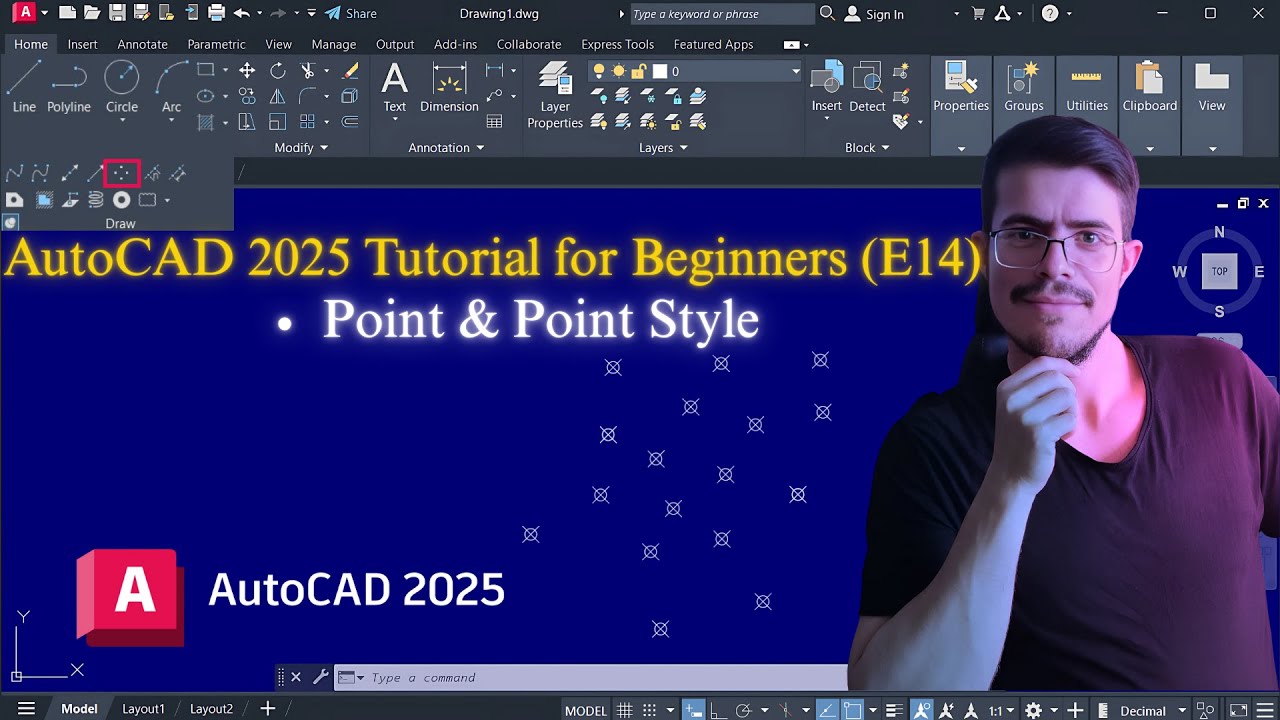The width and height of the screenshot is (1280, 720).
Task: Open the Layout1 tab
Action: (x=143, y=709)
